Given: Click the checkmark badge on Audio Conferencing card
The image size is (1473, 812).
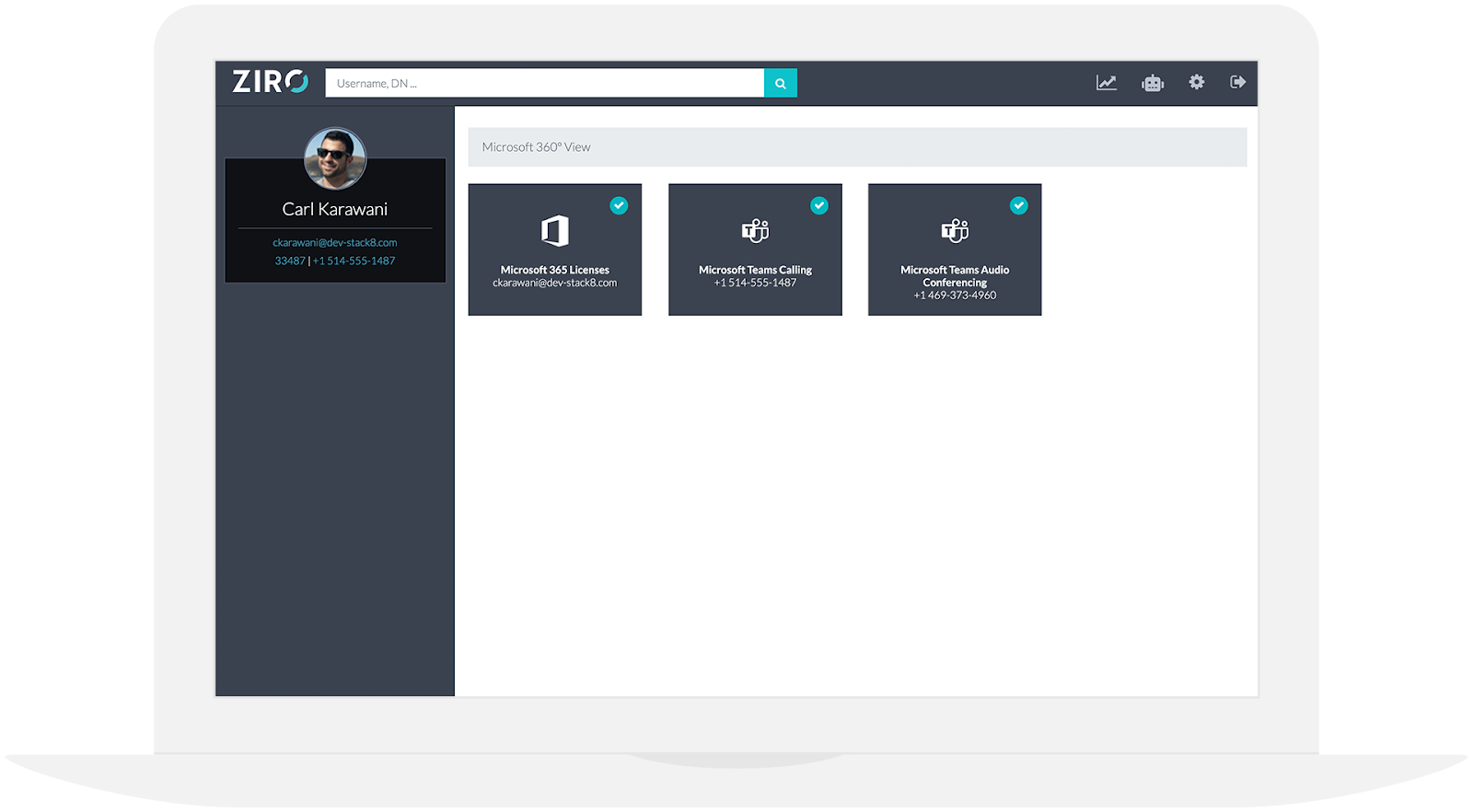Looking at the screenshot, I should (x=1019, y=205).
